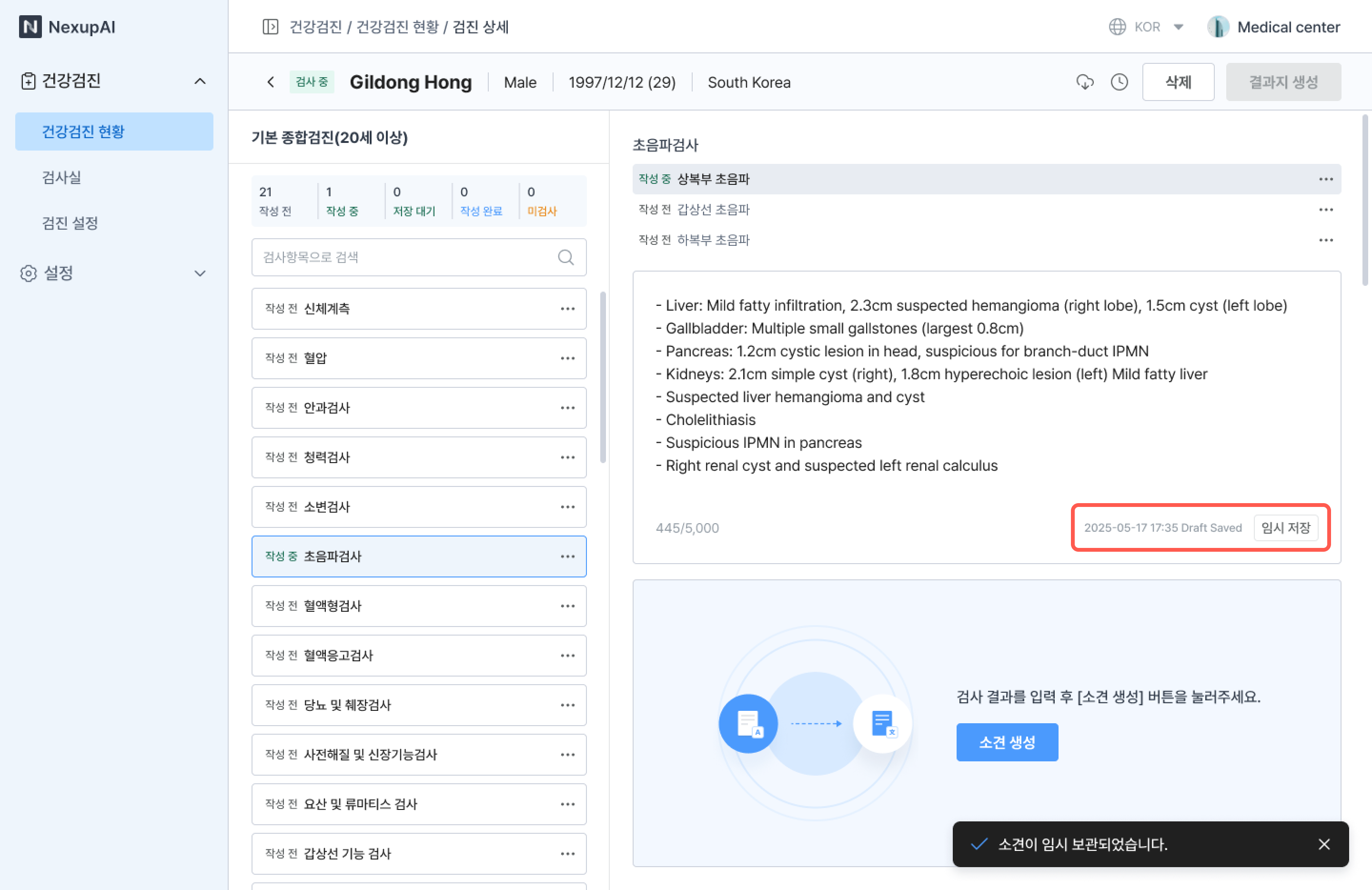Click the search magnifier icon
The width and height of the screenshot is (1372, 890).
pyautogui.click(x=565, y=257)
